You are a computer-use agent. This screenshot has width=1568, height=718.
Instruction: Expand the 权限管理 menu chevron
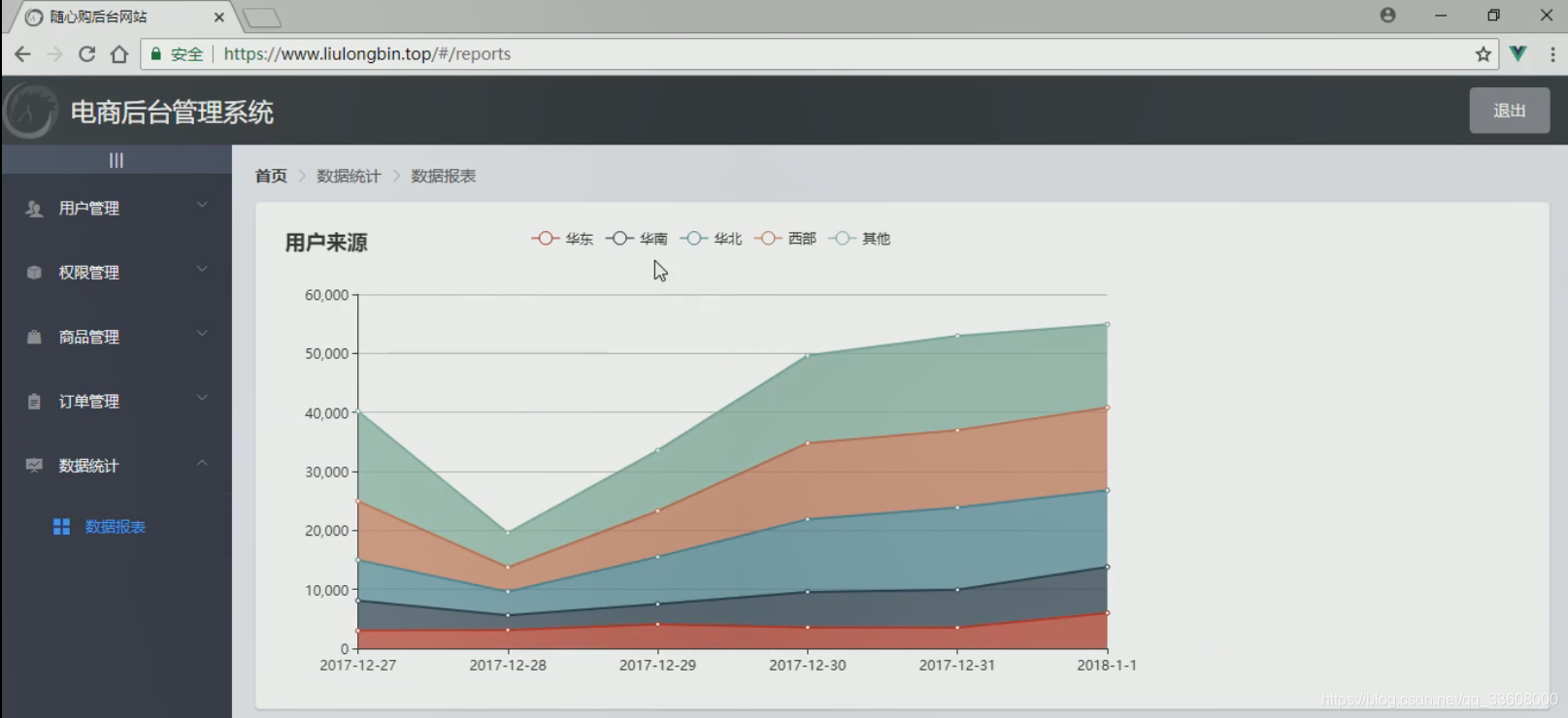pos(202,269)
